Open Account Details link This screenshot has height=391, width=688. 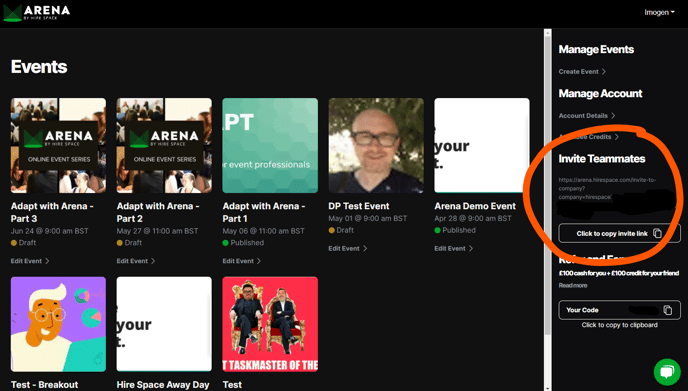[x=587, y=116]
